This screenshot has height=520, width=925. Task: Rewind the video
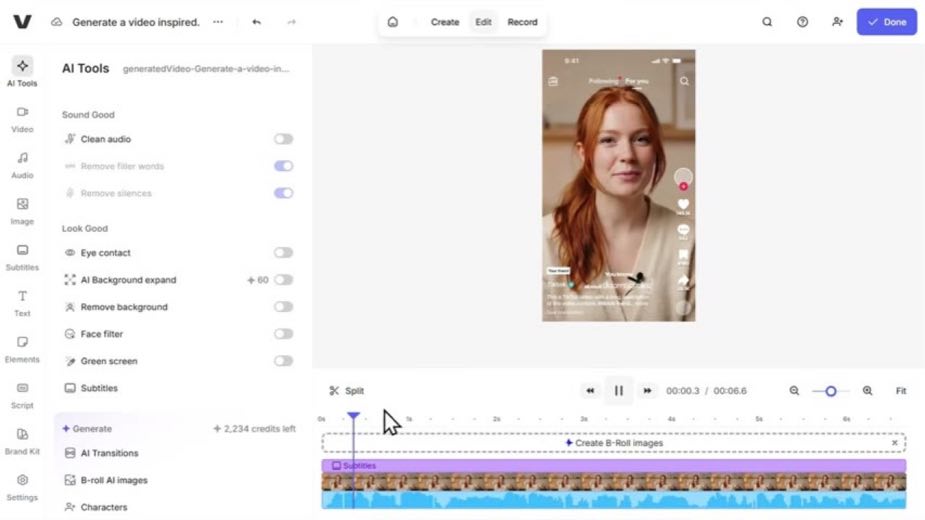tap(590, 391)
